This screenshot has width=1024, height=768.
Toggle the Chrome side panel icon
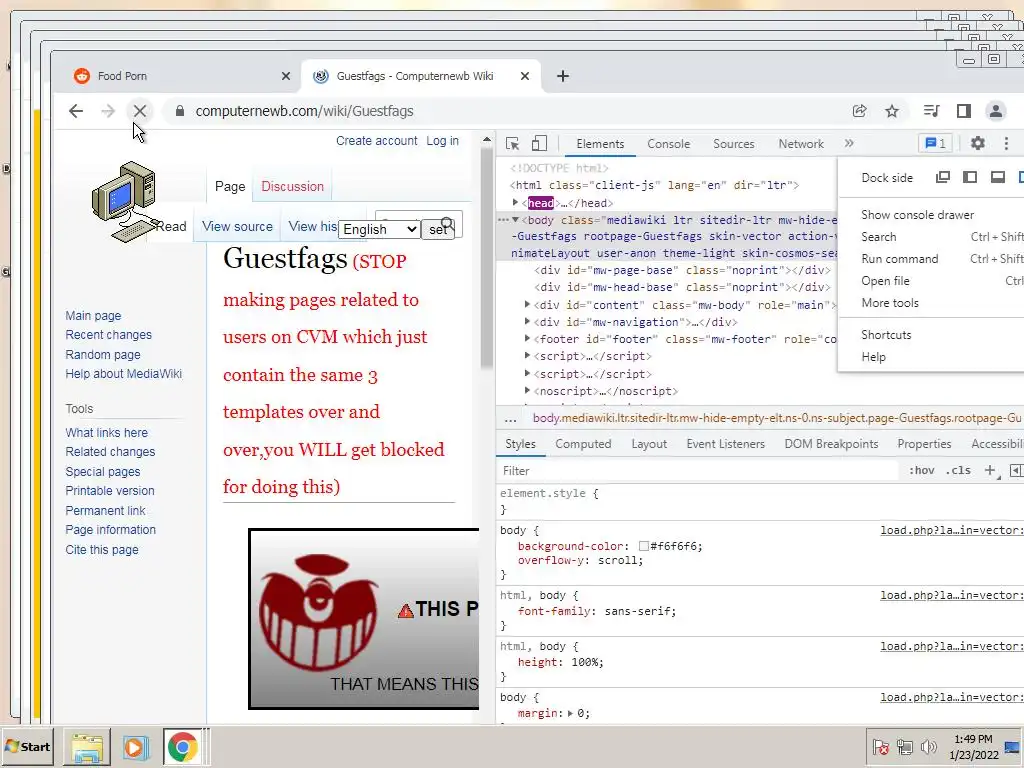963,111
